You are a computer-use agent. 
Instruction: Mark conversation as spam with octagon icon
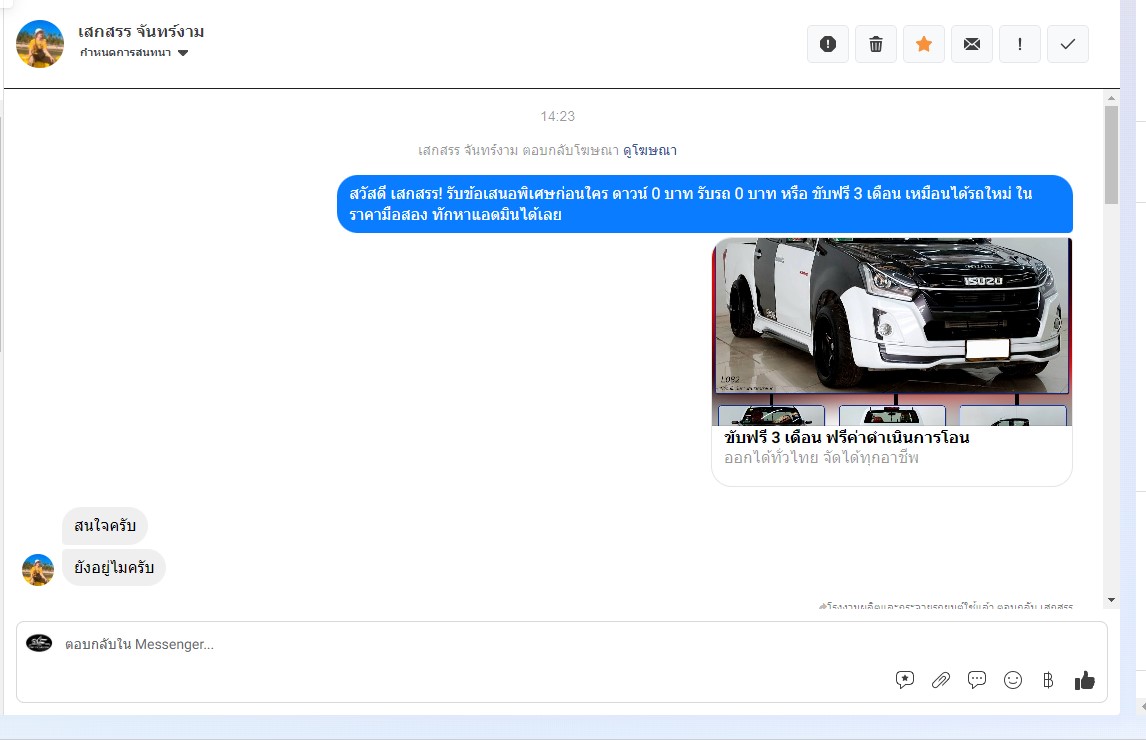coord(827,44)
